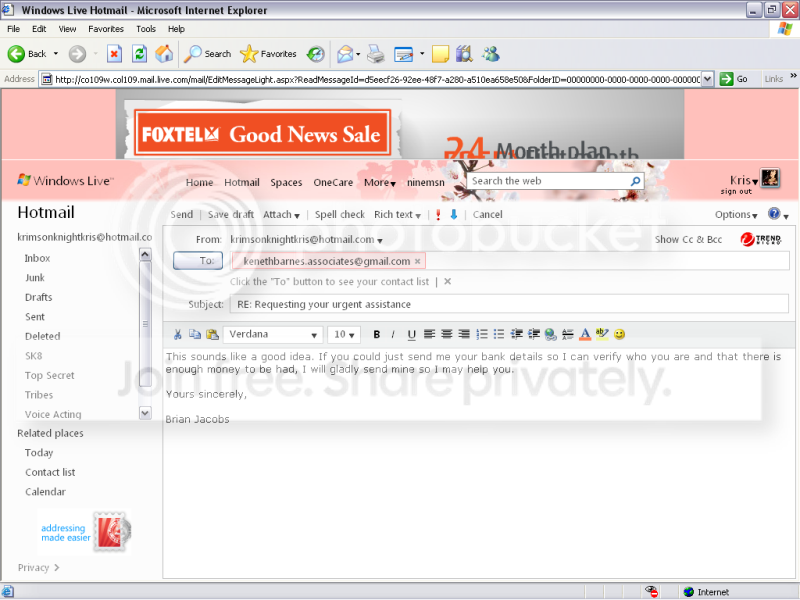The width and height of the screenshot is (800, 600).
Task: Print the page with printer icon
Action: (376, 54)
